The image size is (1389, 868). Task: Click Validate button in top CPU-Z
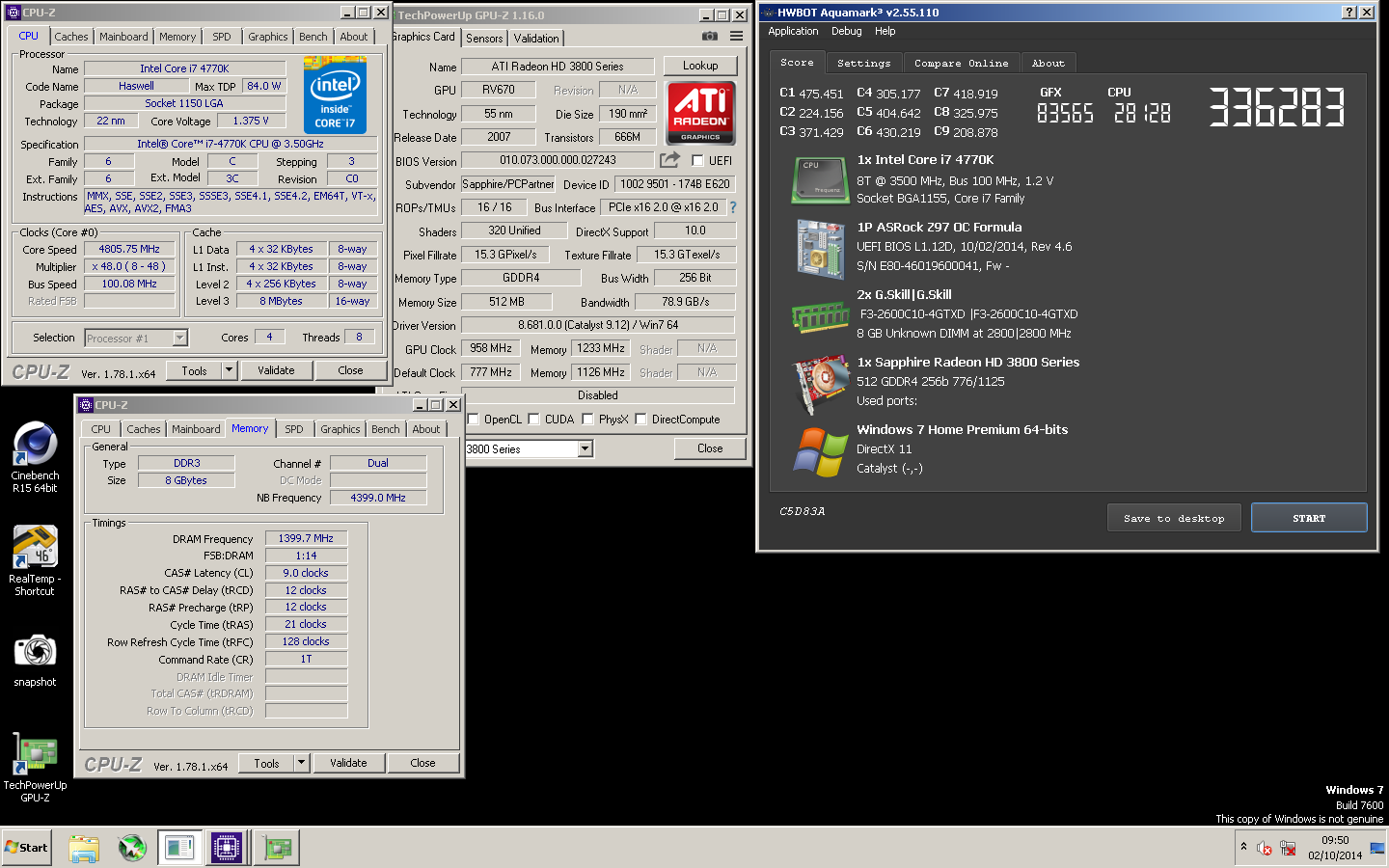click(x=276, y=370)
